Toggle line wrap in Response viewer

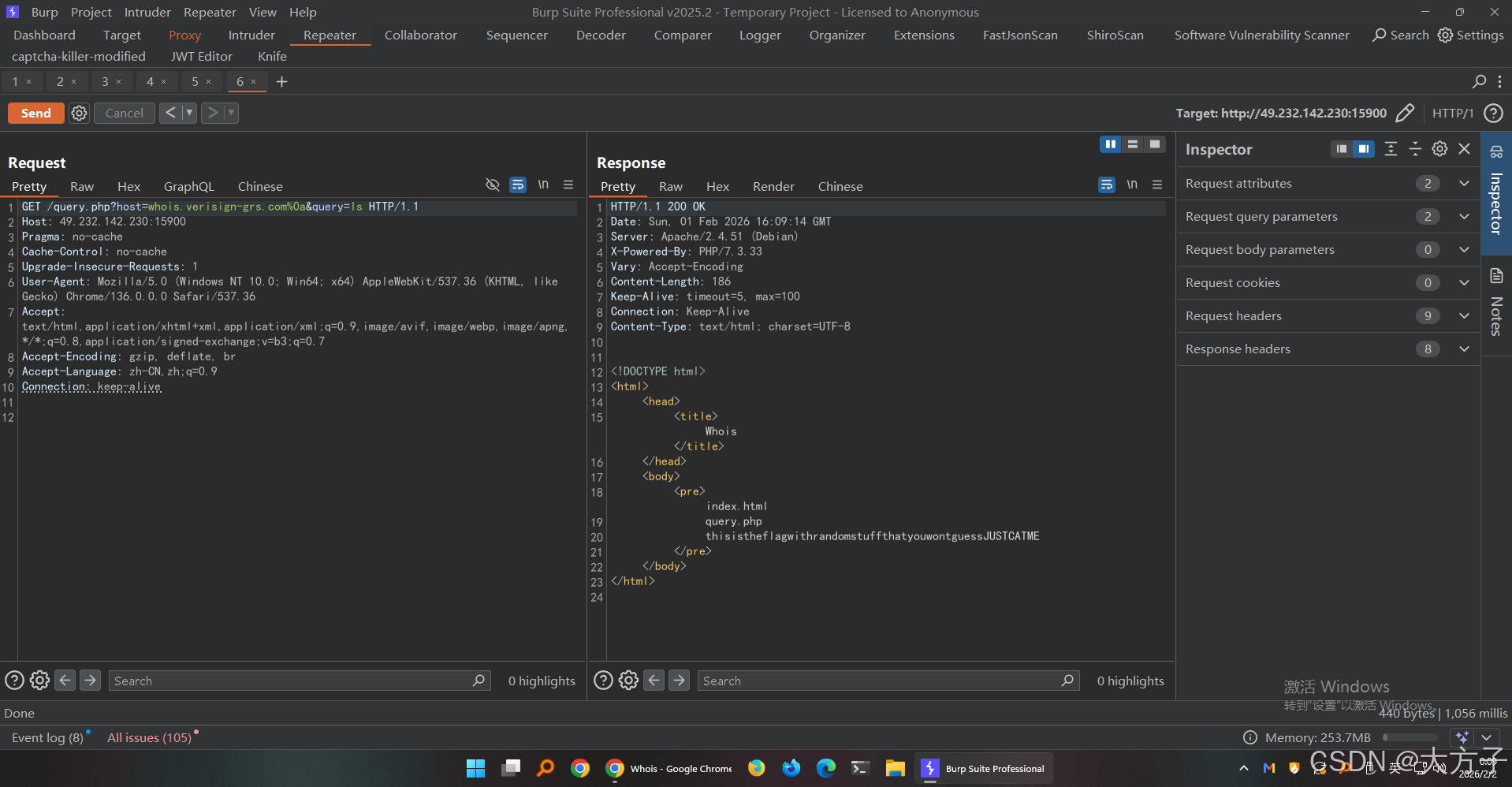(x=1107, y=185)
